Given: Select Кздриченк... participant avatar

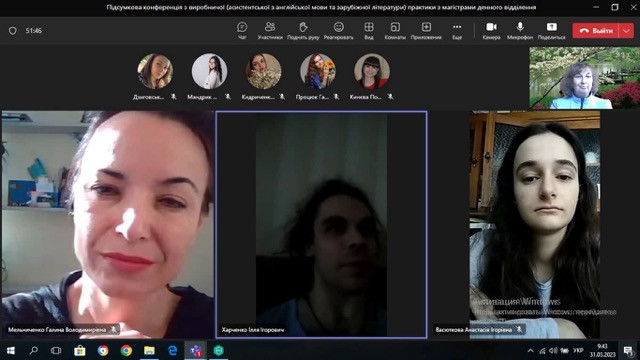Looking at the screenshot, I should 264,71.
